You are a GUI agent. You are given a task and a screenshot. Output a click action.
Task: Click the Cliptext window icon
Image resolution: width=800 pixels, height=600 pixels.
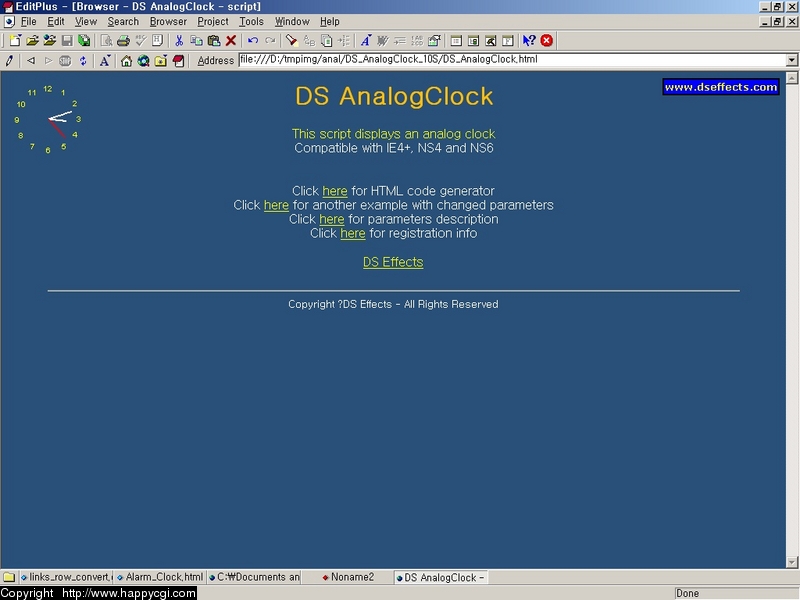coord(473,41)
